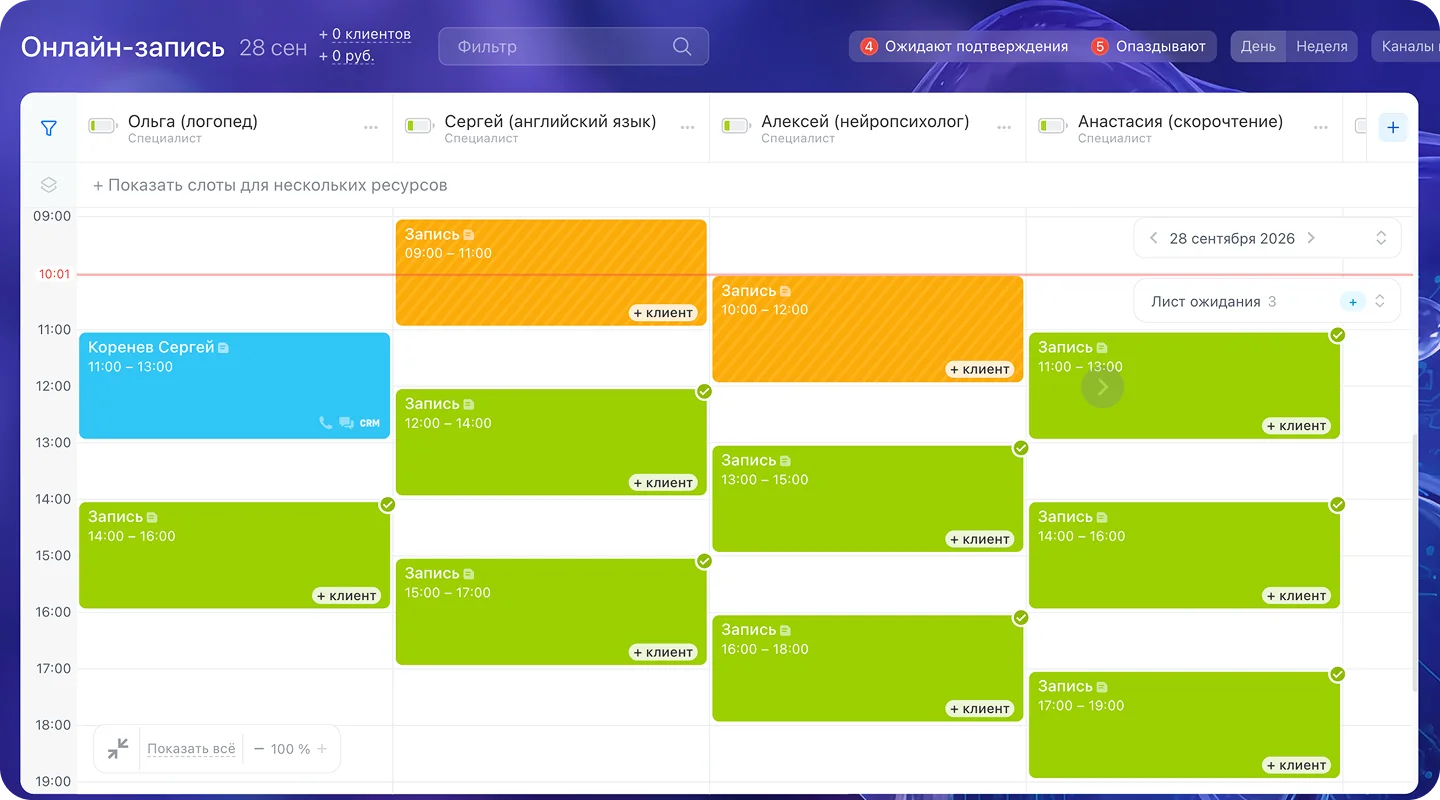
Task: Click the battery load icon for Ольга (логопед)
Action: pos(103,126)
